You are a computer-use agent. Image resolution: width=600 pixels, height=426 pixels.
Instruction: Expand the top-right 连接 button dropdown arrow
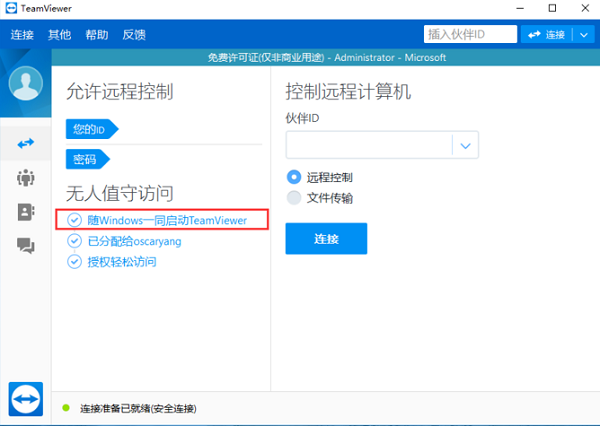[x=585, y=35]
